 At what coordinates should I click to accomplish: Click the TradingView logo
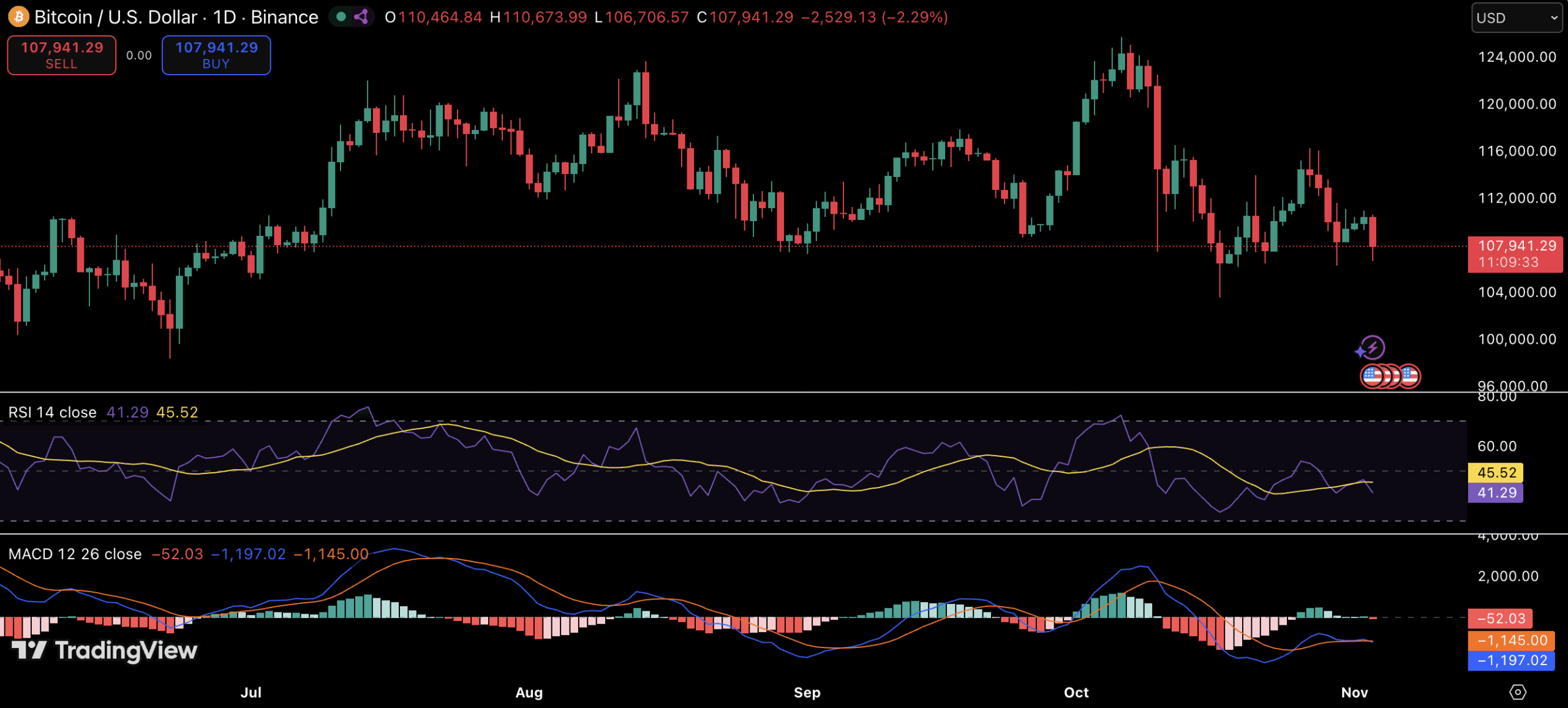pos(105,650)
